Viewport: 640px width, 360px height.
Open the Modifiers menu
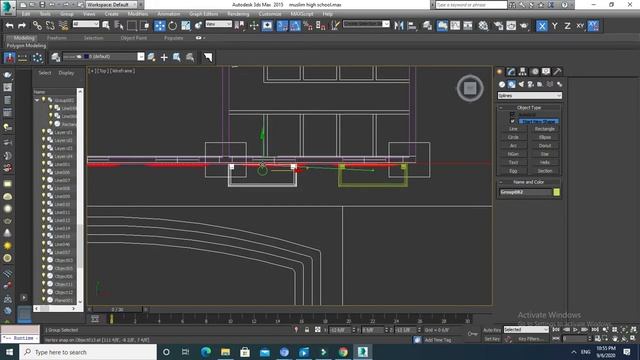138,14
